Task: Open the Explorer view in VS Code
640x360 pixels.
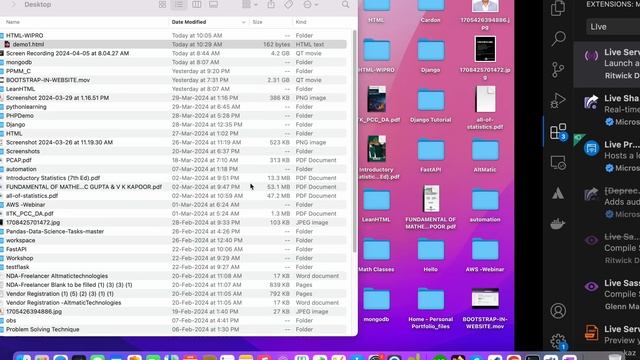Action: point(558,8)
